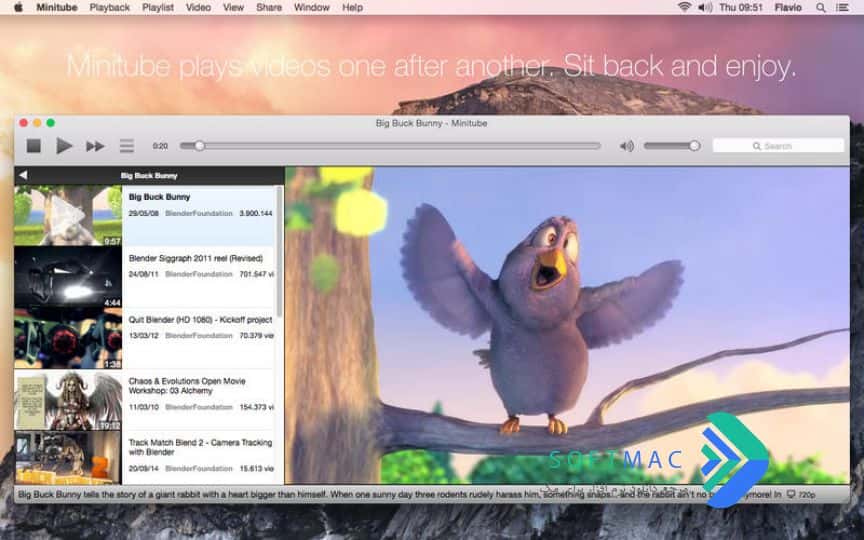Screen dimensions: 864x540
Task: Go back using the sidebar back arrow
Action: pyautogui.click(x=23, y=175)
